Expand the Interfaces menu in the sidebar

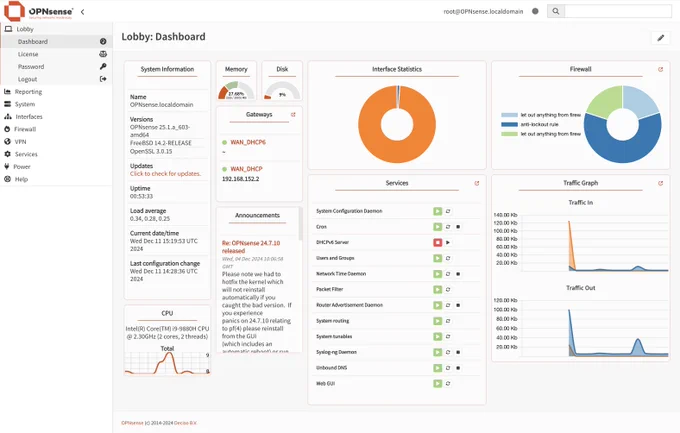pyautogui.click(x=56, y=117)
